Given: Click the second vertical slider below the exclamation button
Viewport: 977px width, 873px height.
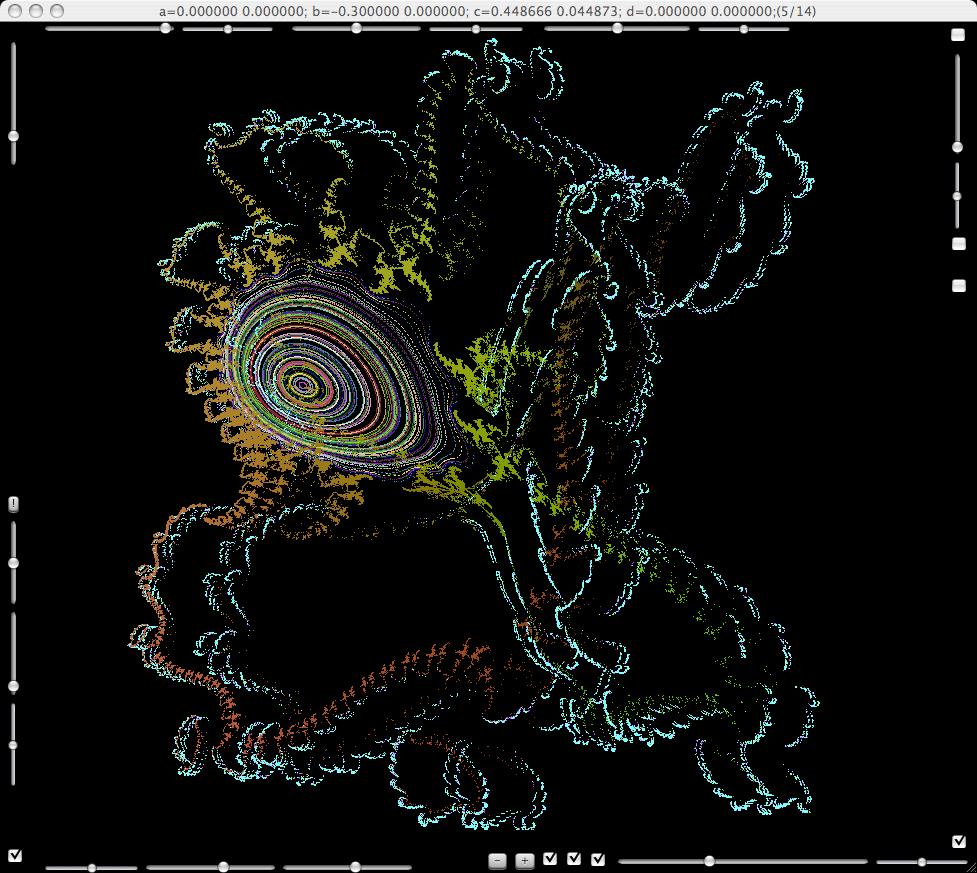Looking at the screenshot, I should [x=13, y=654].
